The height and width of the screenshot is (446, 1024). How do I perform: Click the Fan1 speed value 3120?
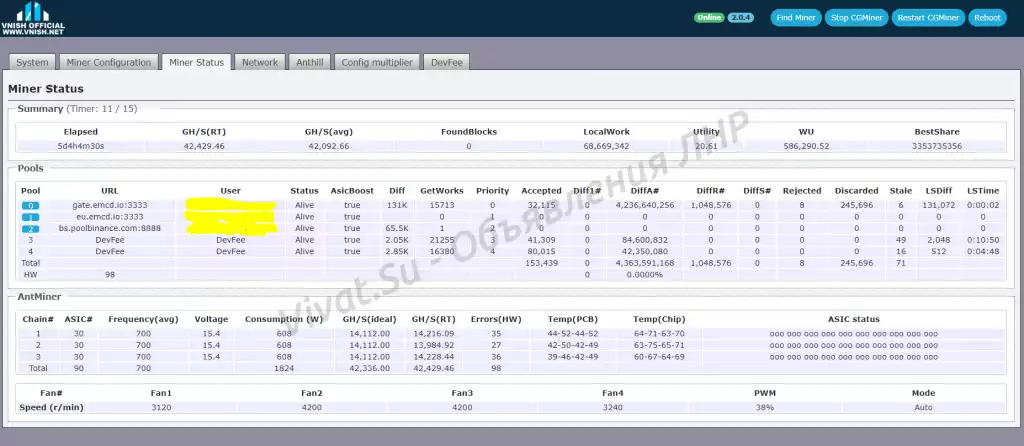[x=161, y=407]
